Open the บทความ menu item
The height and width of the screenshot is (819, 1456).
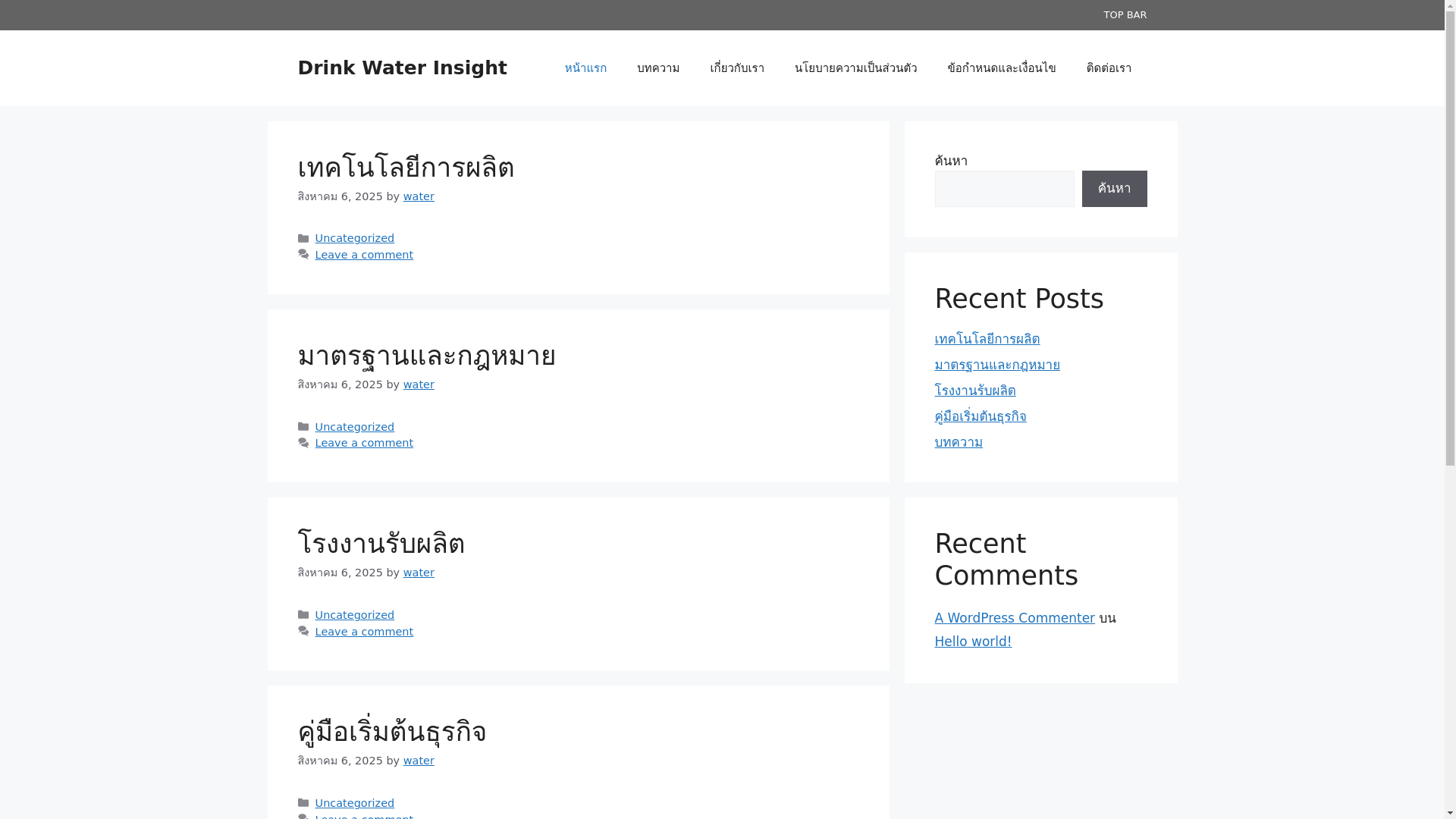pyautogui.click(x=658, y=68)
